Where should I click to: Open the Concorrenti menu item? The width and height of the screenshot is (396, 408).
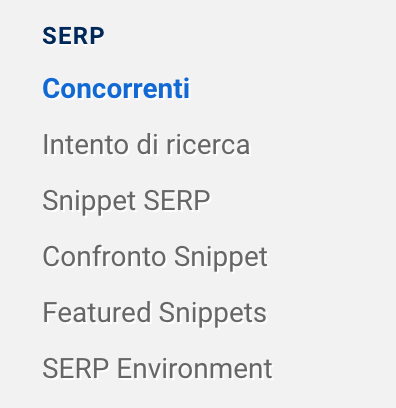tap(116, 89)
